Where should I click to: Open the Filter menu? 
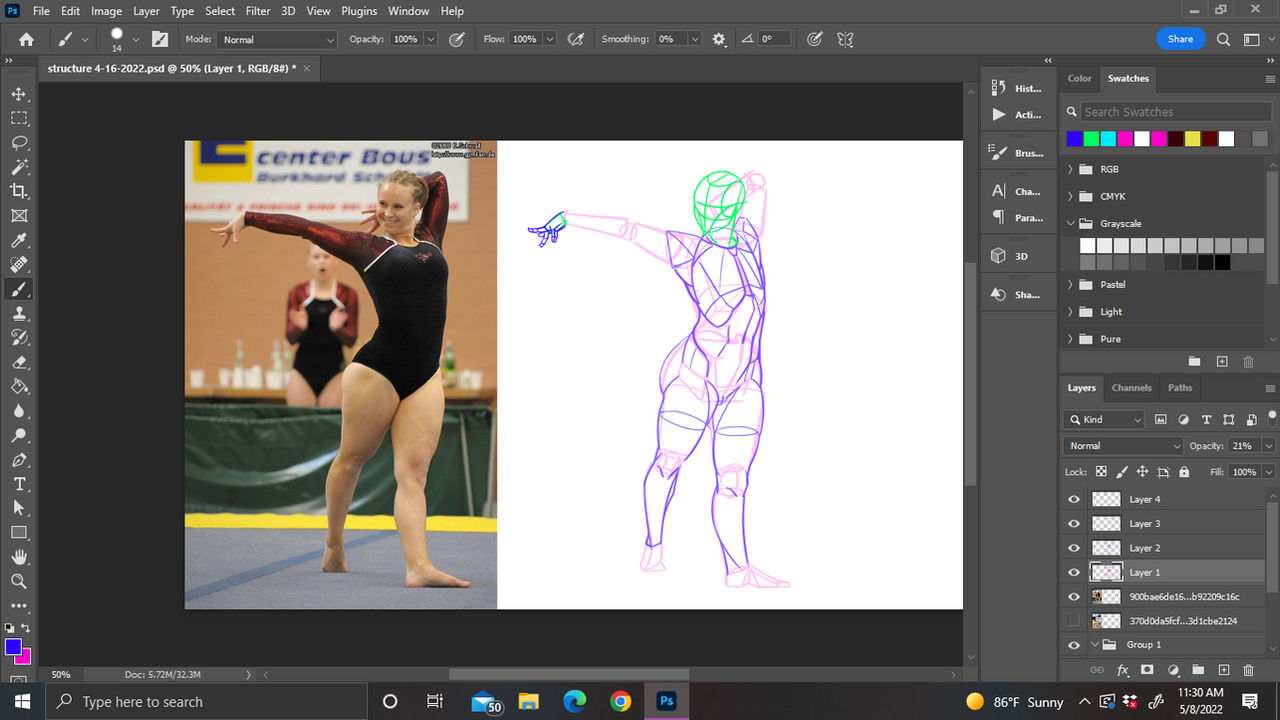(258, 11)
